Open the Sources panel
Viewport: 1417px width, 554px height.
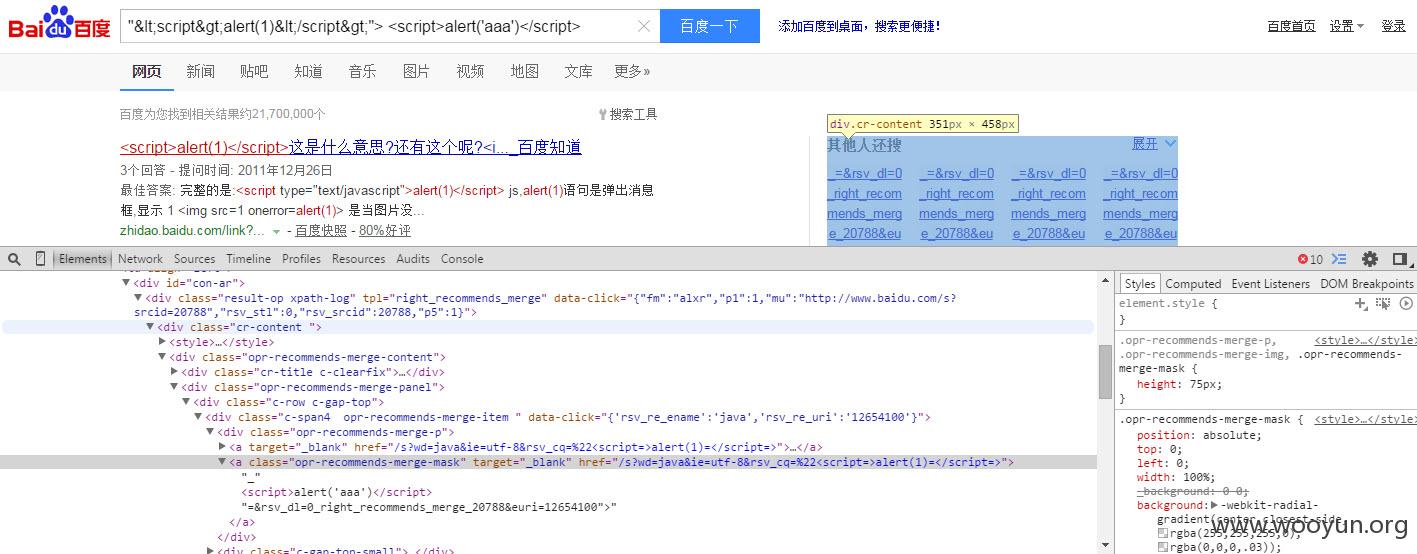tap(194, 259)
